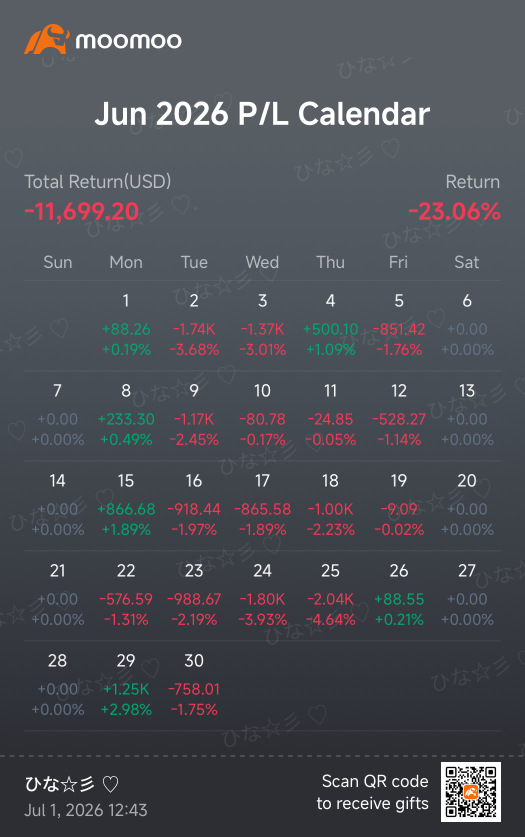Tap the heart icon beside the username
The height and width of the screenshot is (837, 525).
point(110,784)
